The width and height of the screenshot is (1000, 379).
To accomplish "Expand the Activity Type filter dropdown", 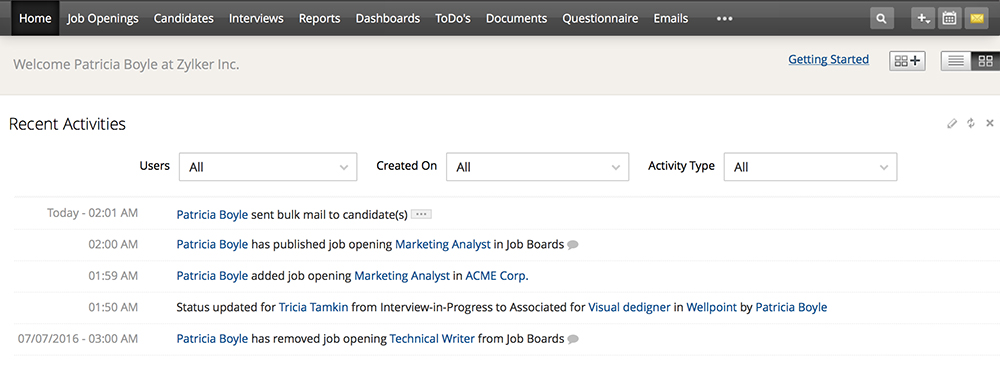I will click(811, 167).
